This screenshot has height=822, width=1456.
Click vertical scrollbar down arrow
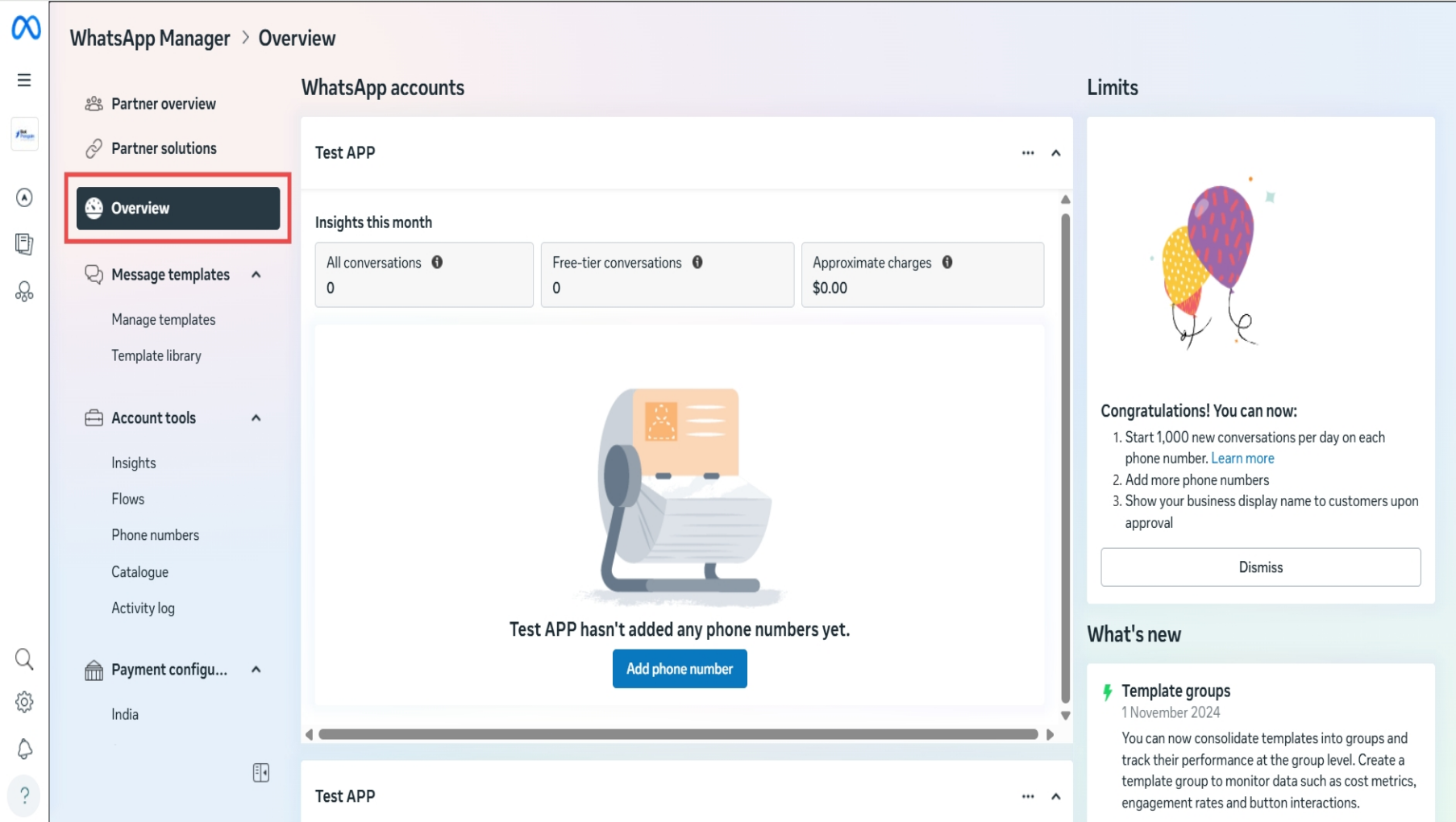1066,716
